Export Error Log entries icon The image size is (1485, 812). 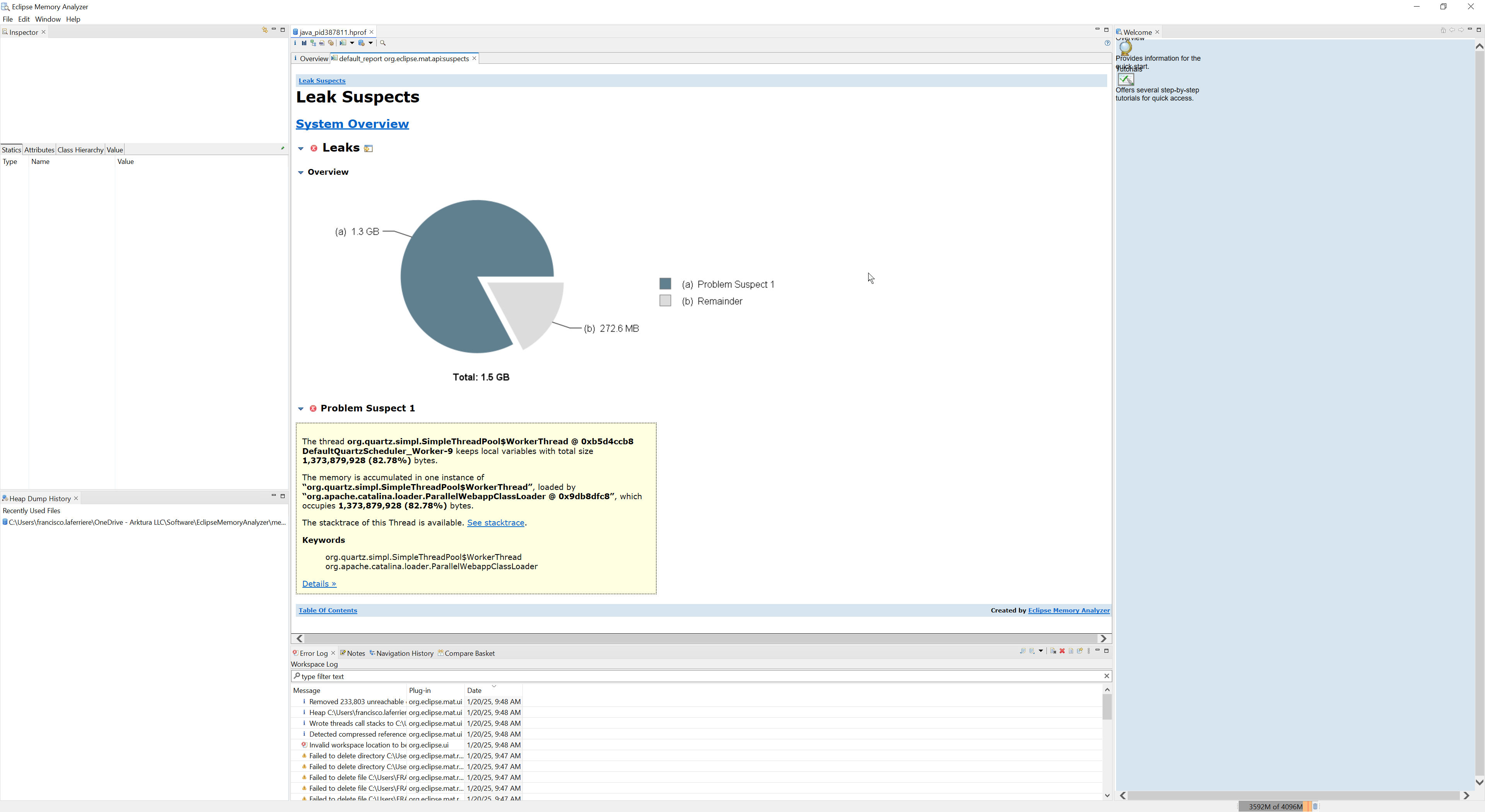(1023, 651)
